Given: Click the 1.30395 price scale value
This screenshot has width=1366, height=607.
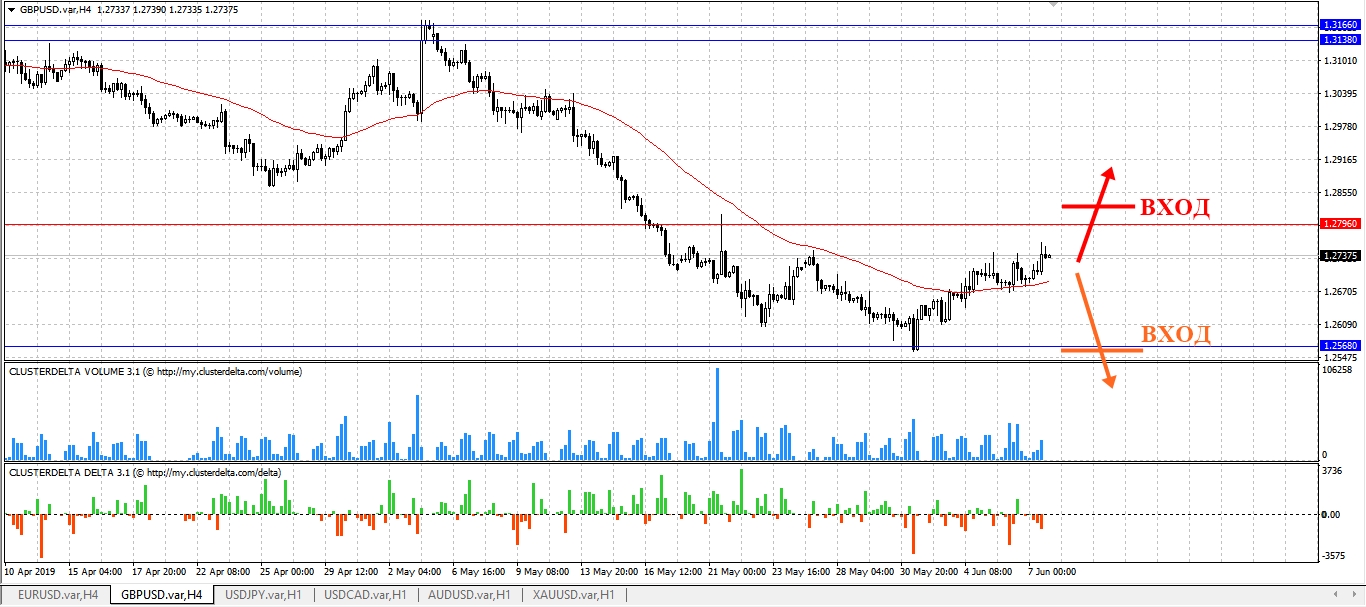Looking at the screenshot, I should [x=1340, y=93].
